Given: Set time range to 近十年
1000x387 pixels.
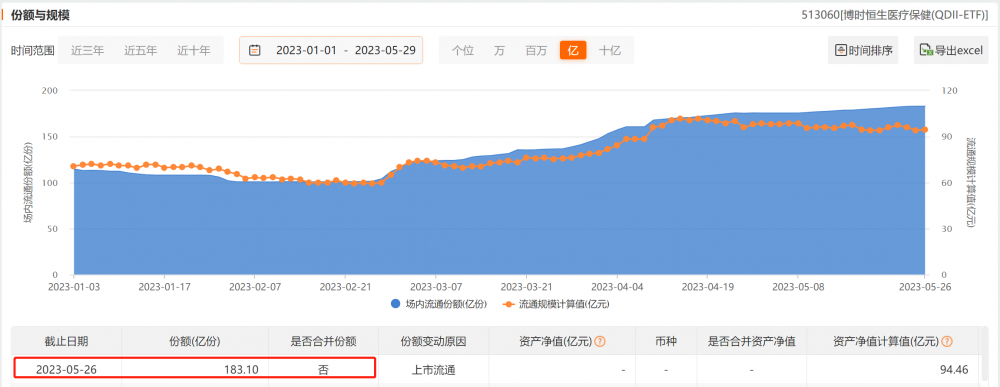Looking at the screenshot, I should [x=194, y=50].
